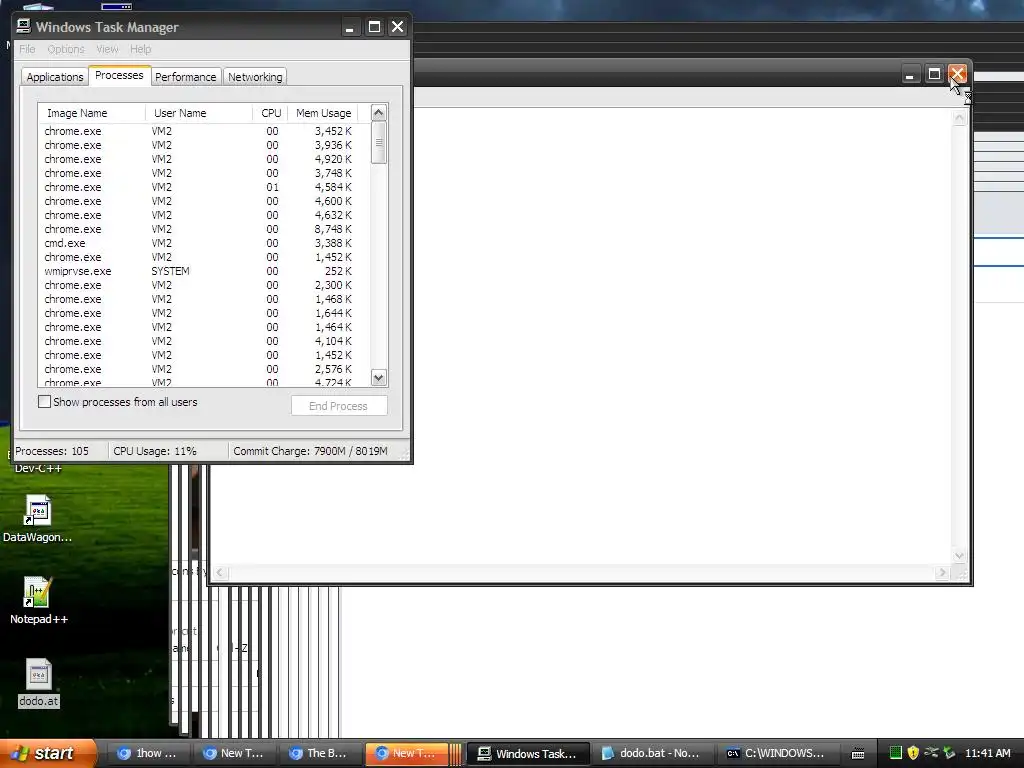Image resolution: width=1024 pixels, height=768 pixels.
Task: Select the cmd.exe process row
Action: pos(204,243)
